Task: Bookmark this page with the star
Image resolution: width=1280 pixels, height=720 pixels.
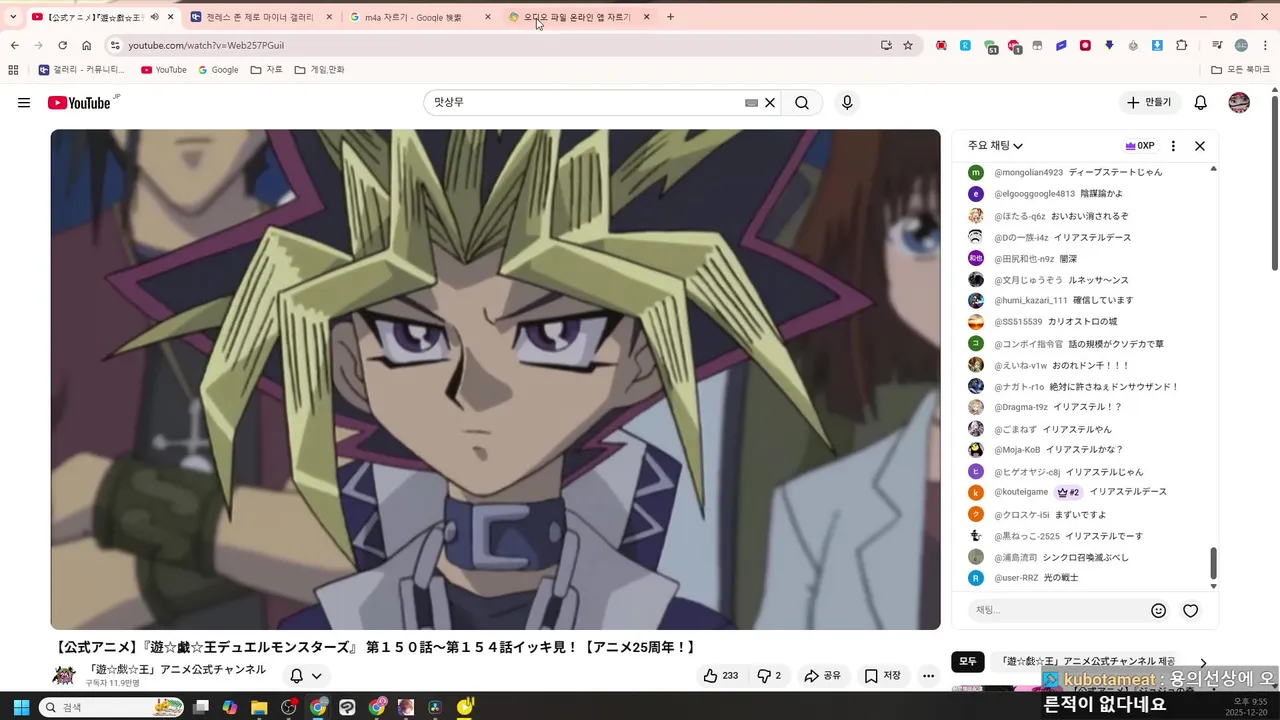Action: (x=908, y=45)
